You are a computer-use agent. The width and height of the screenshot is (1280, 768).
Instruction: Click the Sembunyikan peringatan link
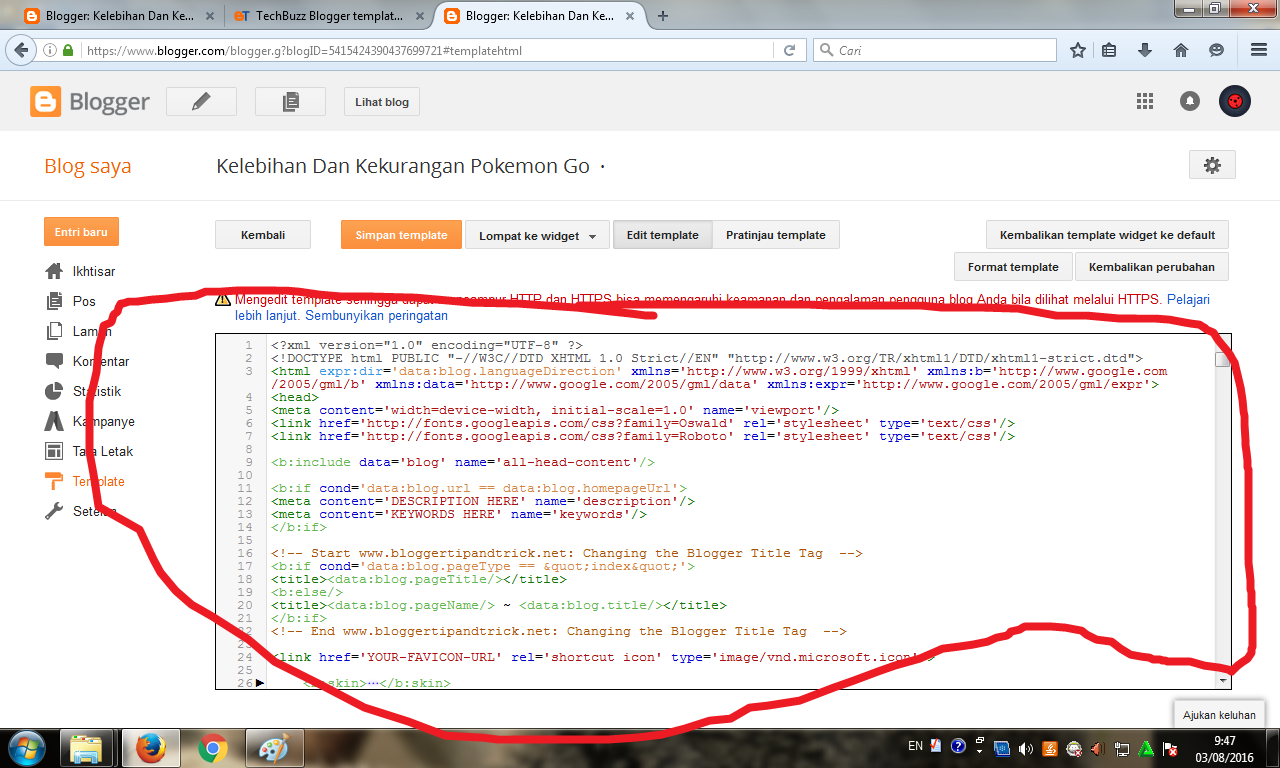point(376,315)
